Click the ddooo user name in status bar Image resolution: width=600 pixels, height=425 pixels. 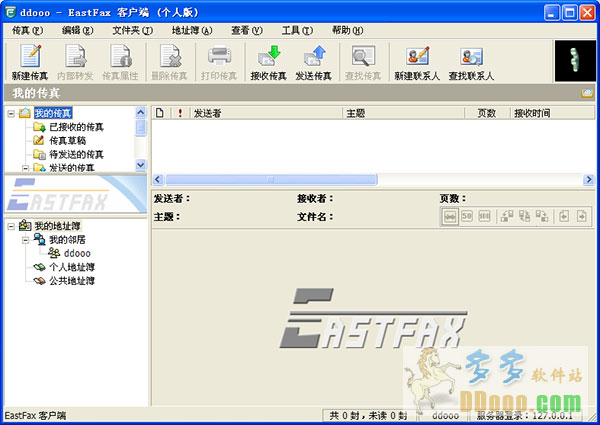tap(445, 416)
